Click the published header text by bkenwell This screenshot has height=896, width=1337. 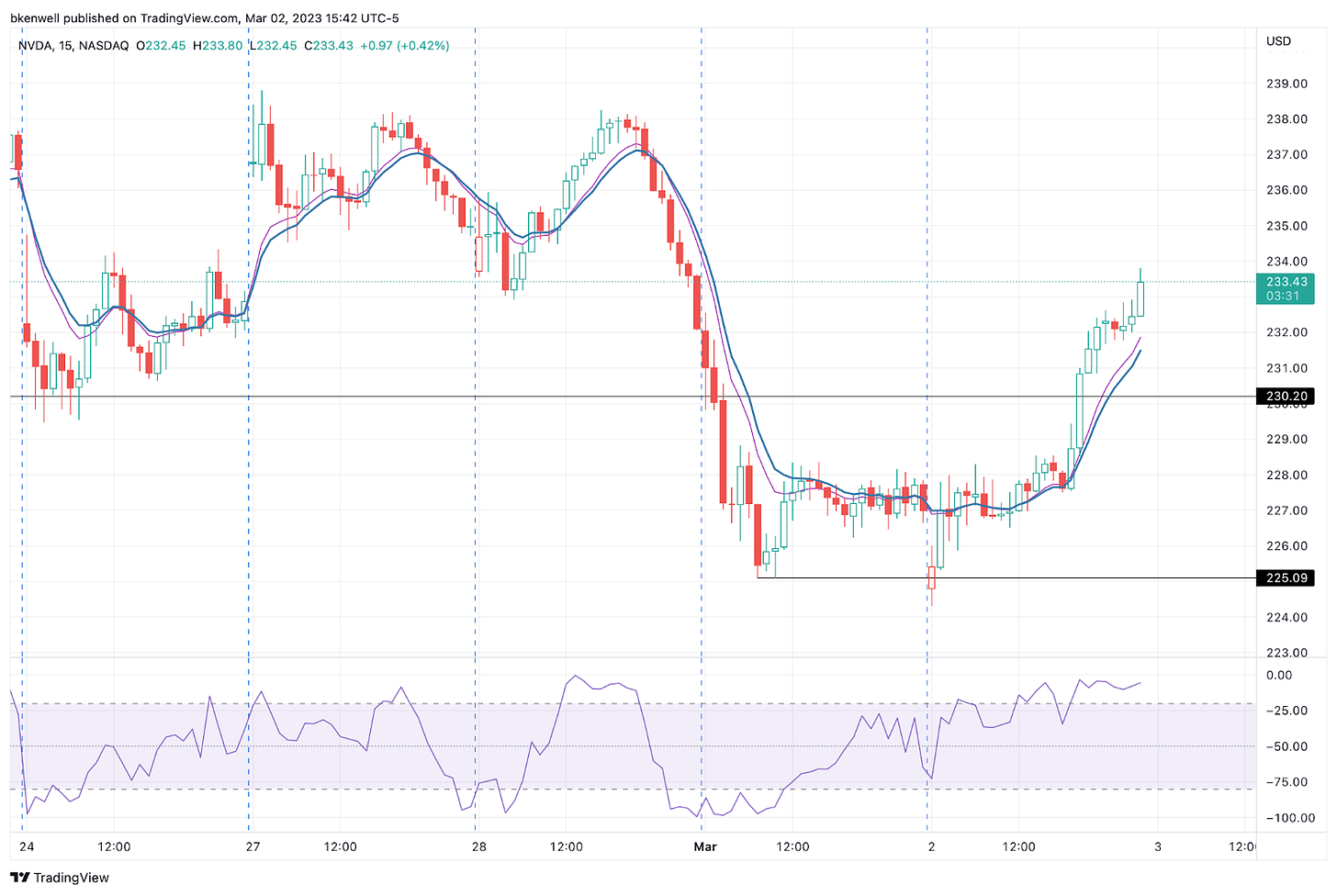(205, 18)
